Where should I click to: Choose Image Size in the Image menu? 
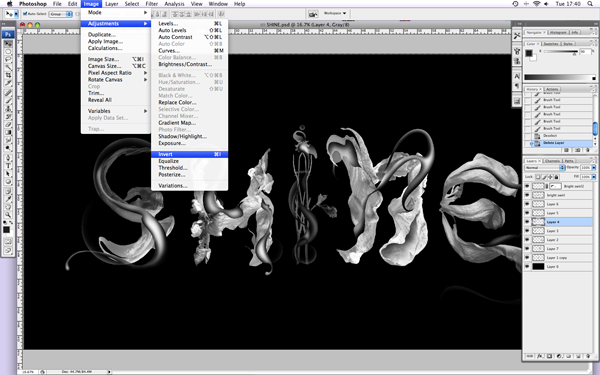point(116,59)
